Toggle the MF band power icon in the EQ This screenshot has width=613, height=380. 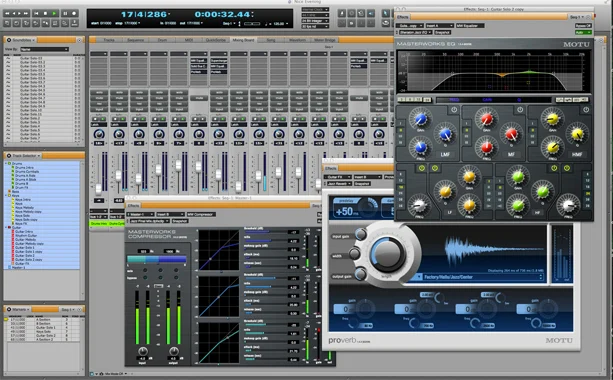pyautogui.click(x=520, y=110)
